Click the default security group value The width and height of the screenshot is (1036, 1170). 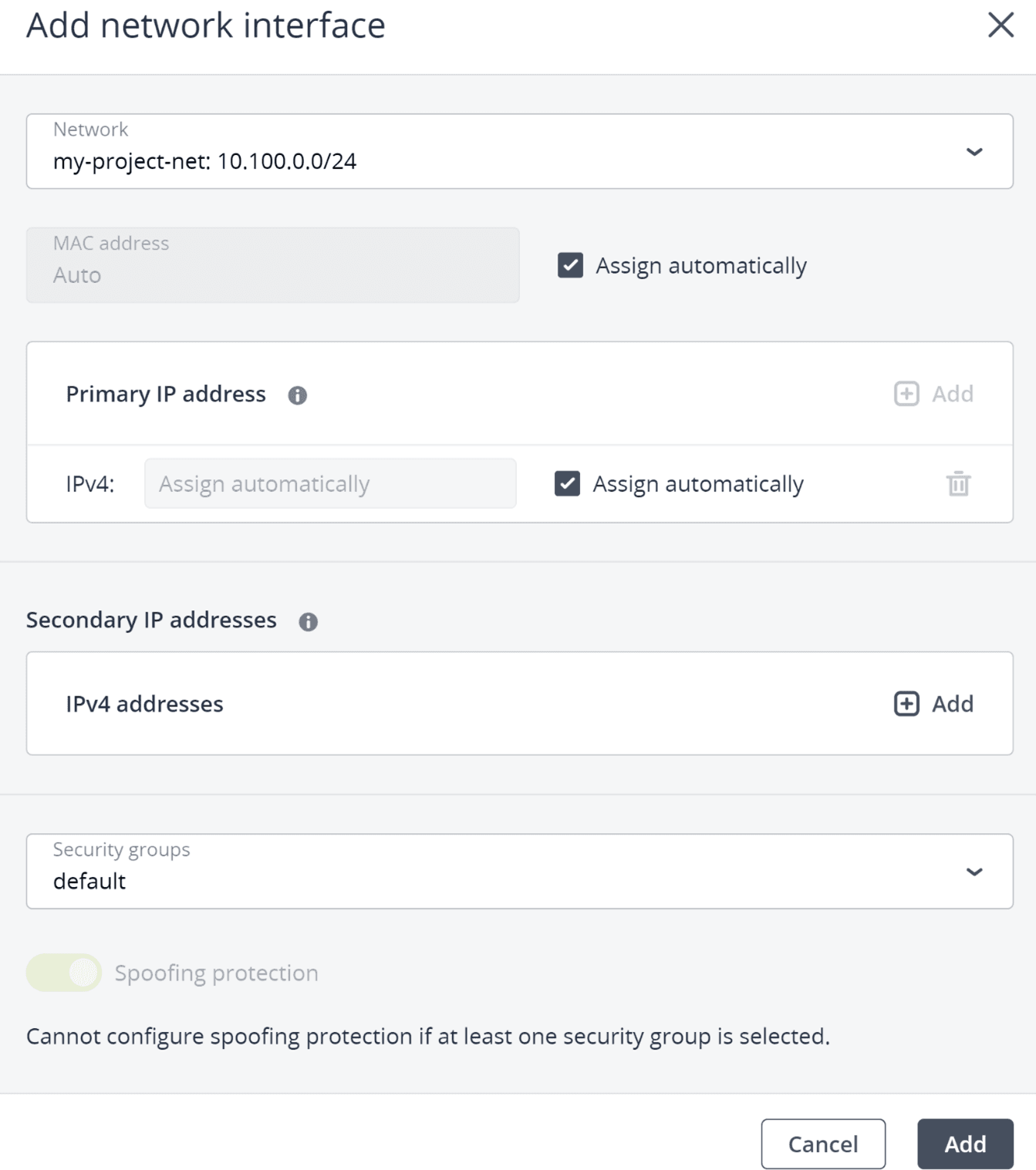coord(89,881)
